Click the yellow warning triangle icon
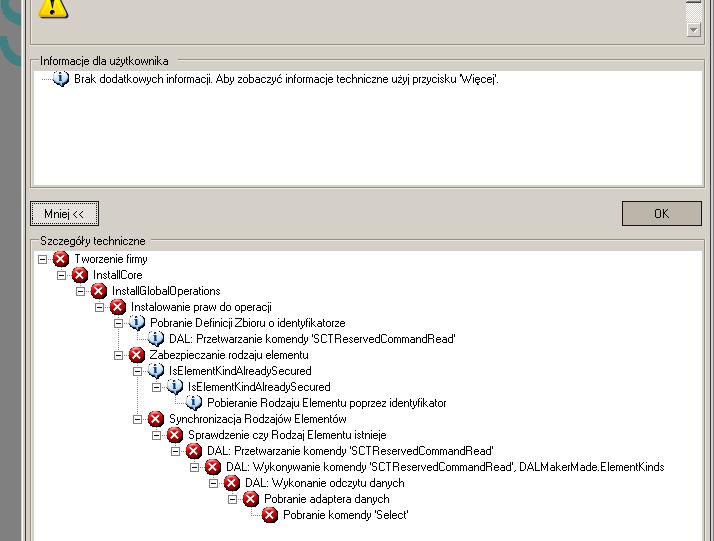714x541 pixels. (52, 8)
